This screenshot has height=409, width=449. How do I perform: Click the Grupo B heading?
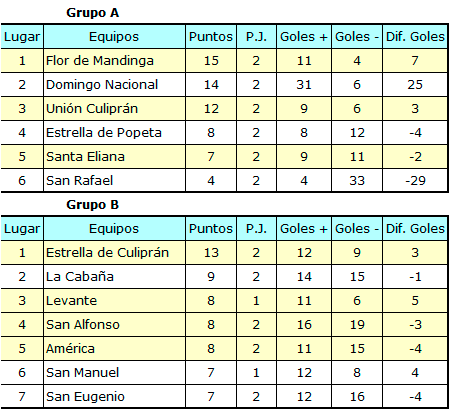point(92,204)
